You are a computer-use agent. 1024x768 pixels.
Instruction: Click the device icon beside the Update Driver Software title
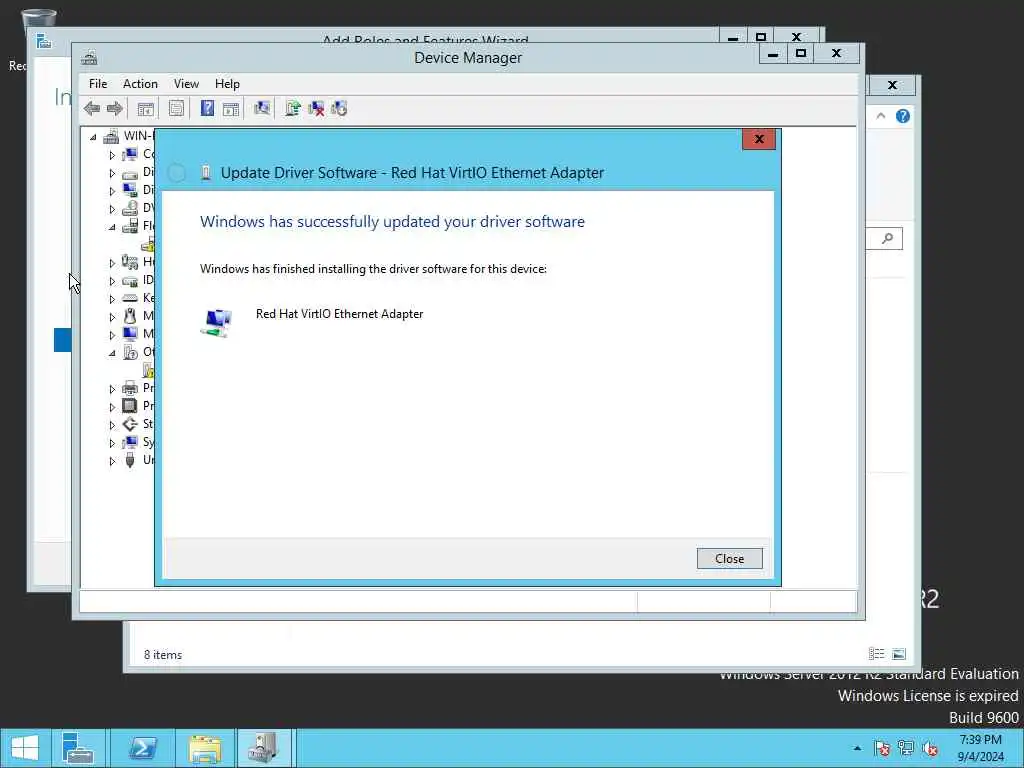coord(206,172)
